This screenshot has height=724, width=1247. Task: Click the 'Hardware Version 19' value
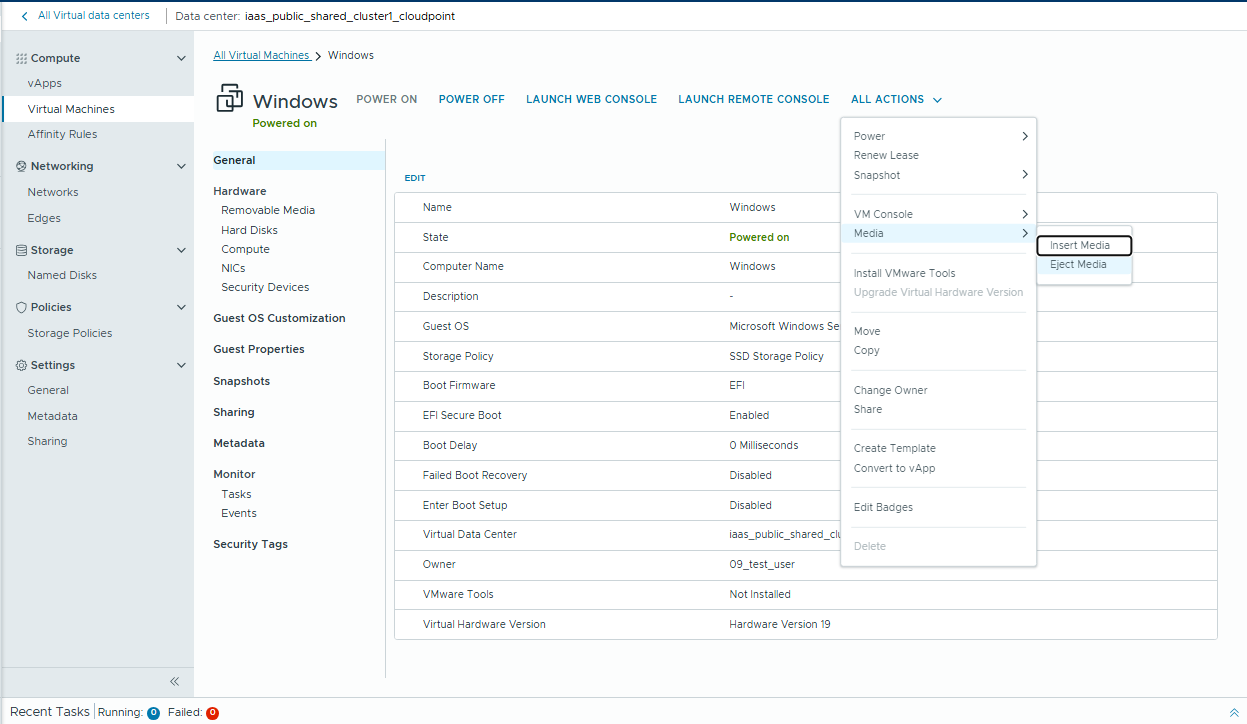tap(780, 625)
